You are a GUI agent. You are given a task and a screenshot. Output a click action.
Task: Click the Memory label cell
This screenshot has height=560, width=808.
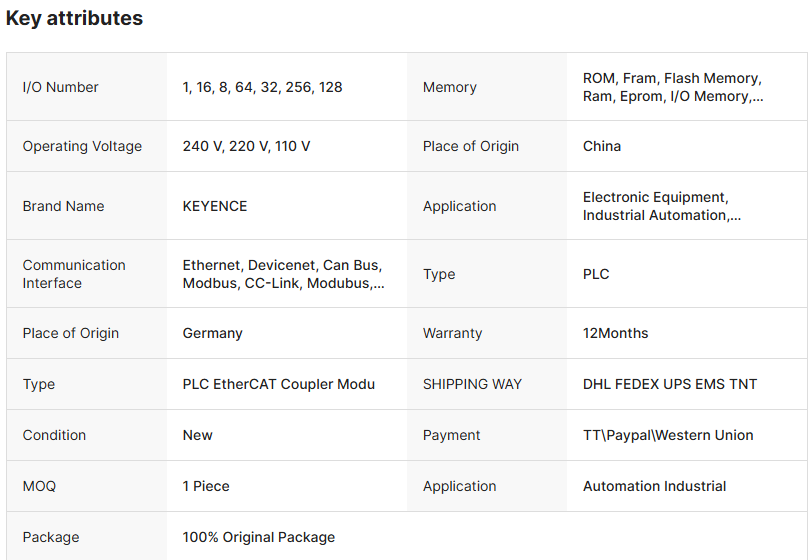pos(449,87)
